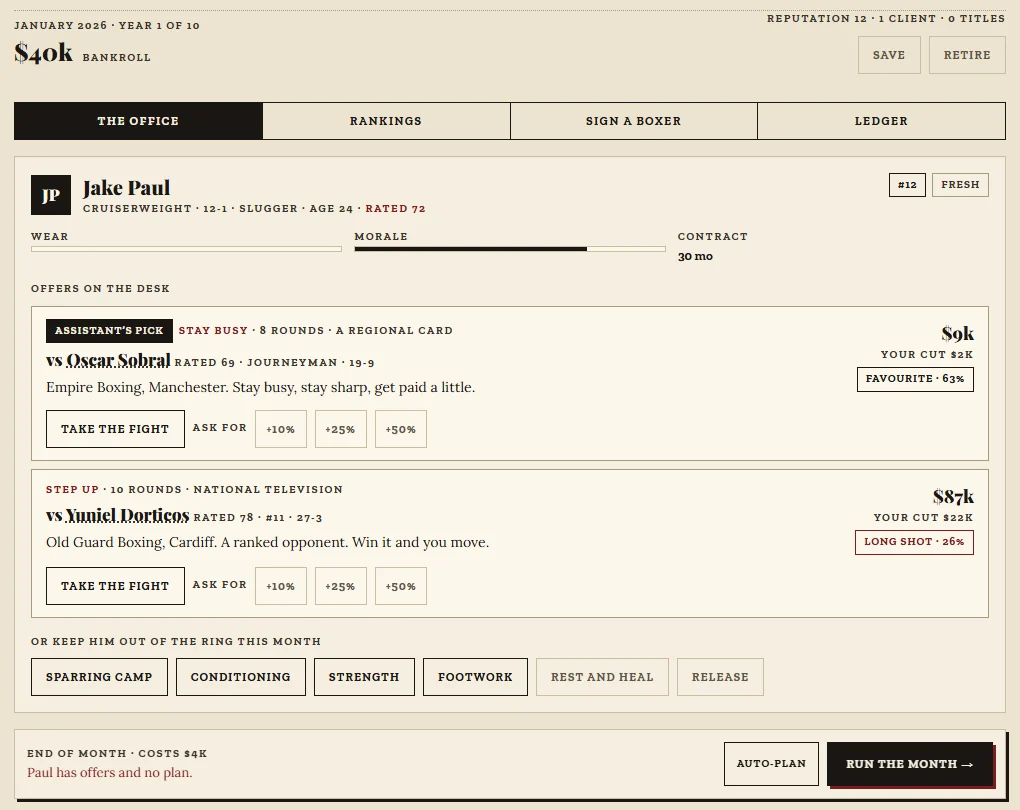Click the "RATED 72" rating text
The image size is (1020, 810).
tap(396, 209)
